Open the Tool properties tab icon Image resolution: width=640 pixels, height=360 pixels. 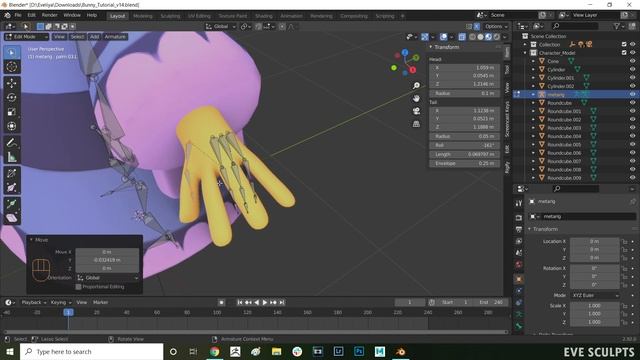click(518, 203)
